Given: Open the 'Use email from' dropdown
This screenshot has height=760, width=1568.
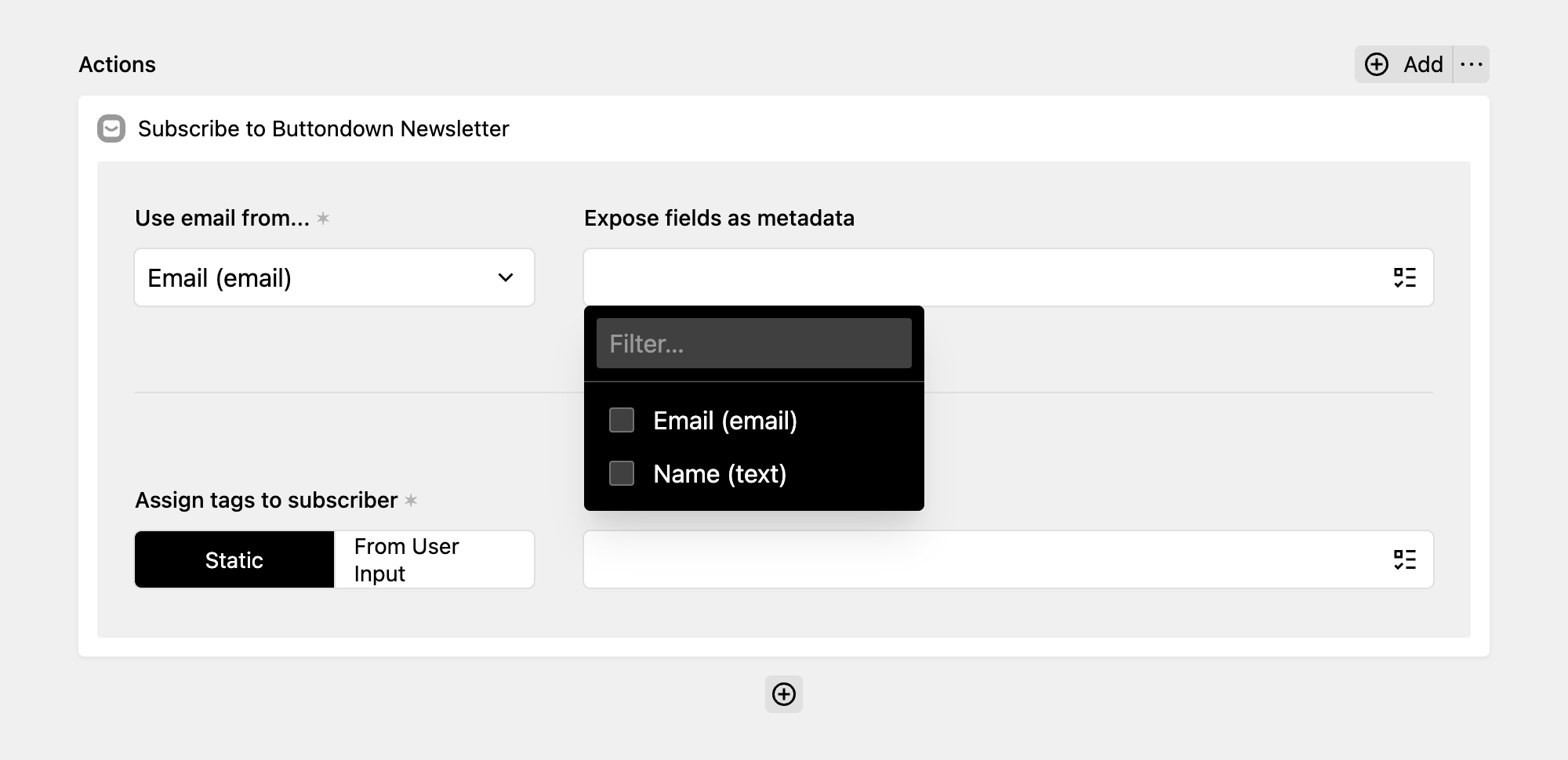Looking at the screenshot, I should point(335,277).
